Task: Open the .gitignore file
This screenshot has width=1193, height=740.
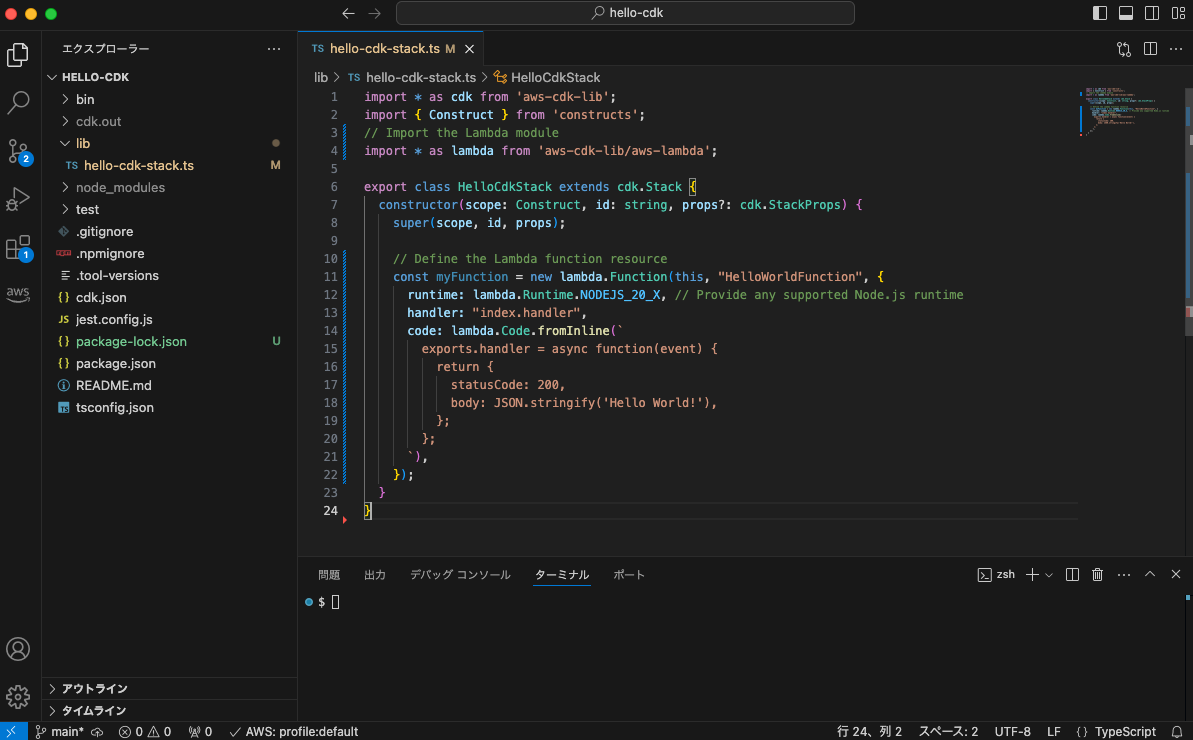Action: tap(169, 231)
